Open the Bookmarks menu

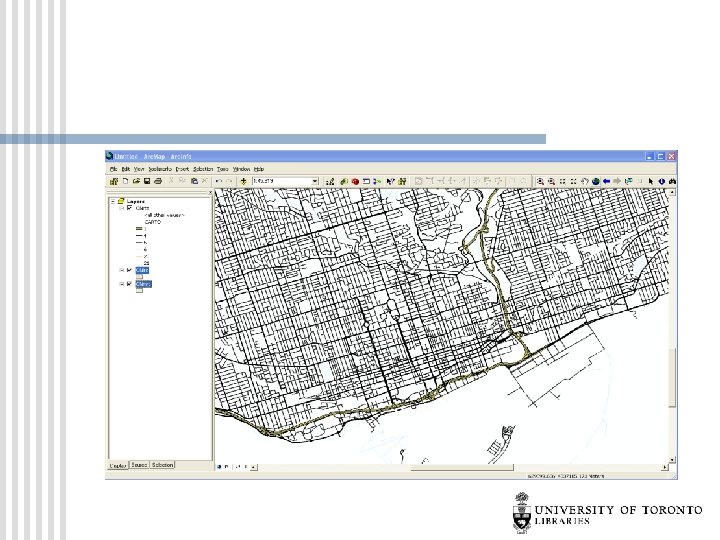[160, 169]
